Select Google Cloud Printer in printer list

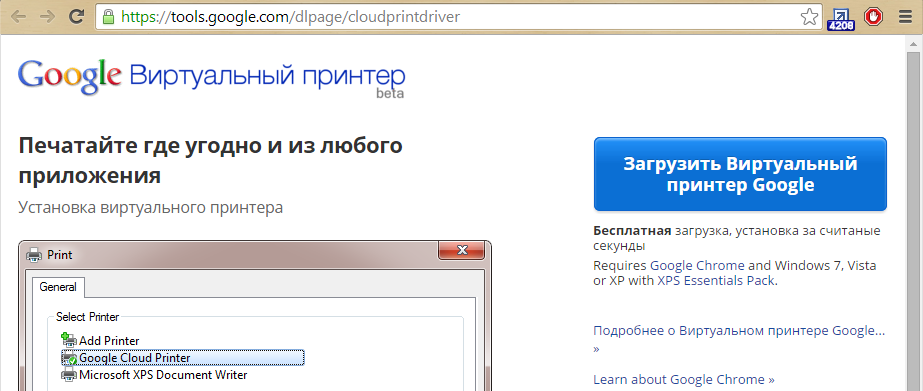pos(183,357)
